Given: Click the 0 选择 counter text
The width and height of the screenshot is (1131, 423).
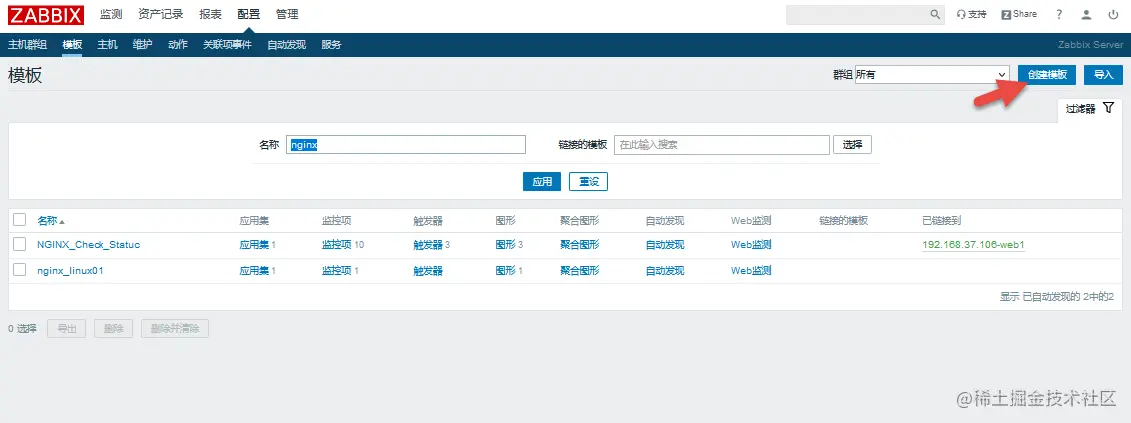Looking at the screenshot, I should (22, 328).
